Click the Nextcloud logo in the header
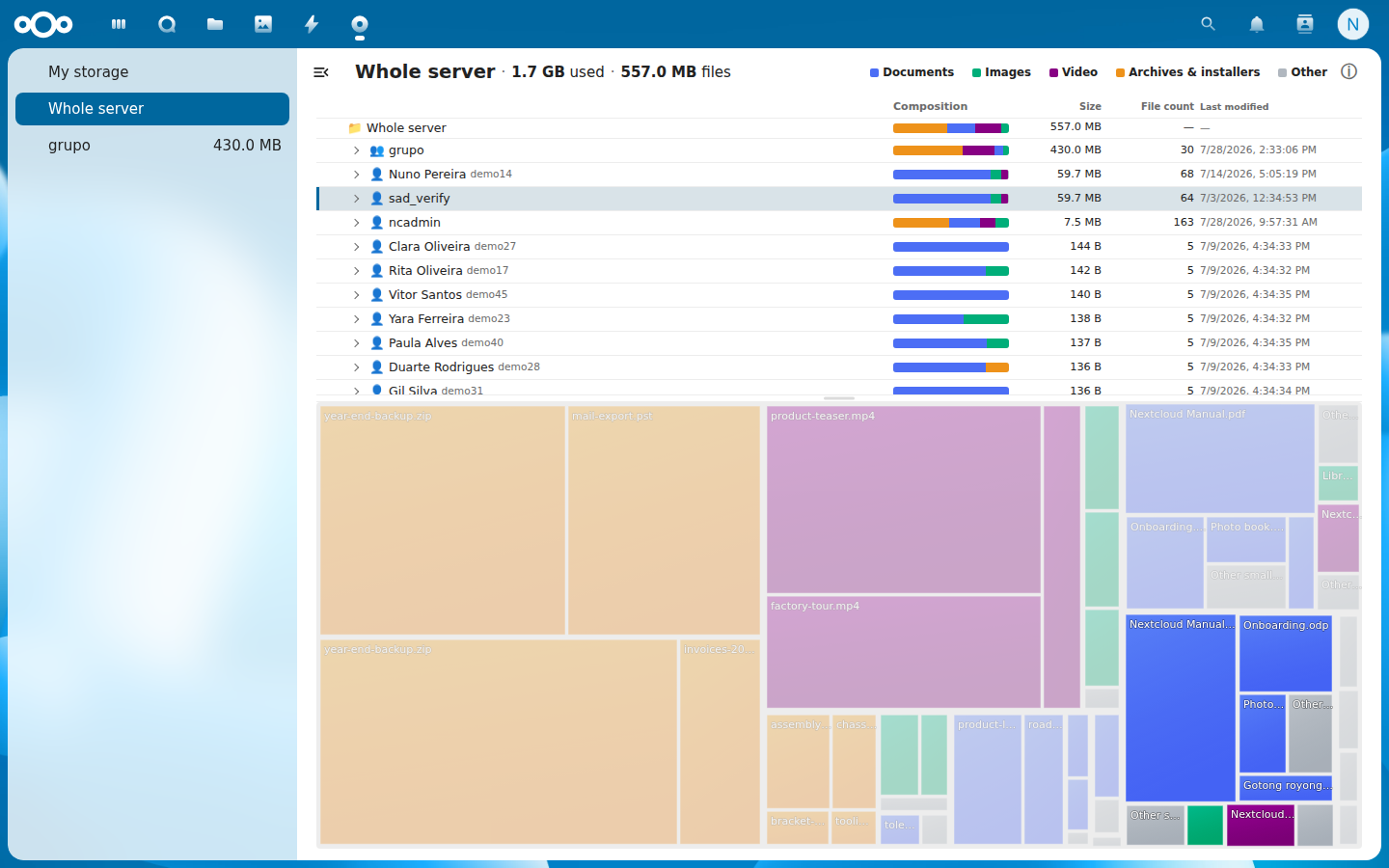The image size is (1389, 868). pyautogui.click(x=43, y=24)
